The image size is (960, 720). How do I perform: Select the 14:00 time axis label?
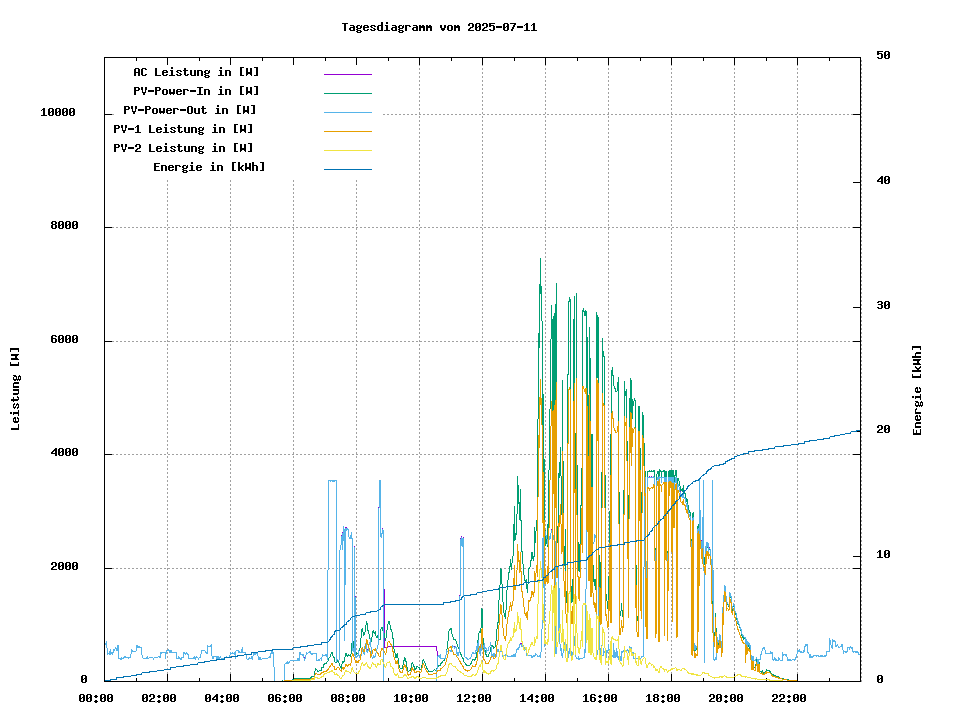point(537,697)
